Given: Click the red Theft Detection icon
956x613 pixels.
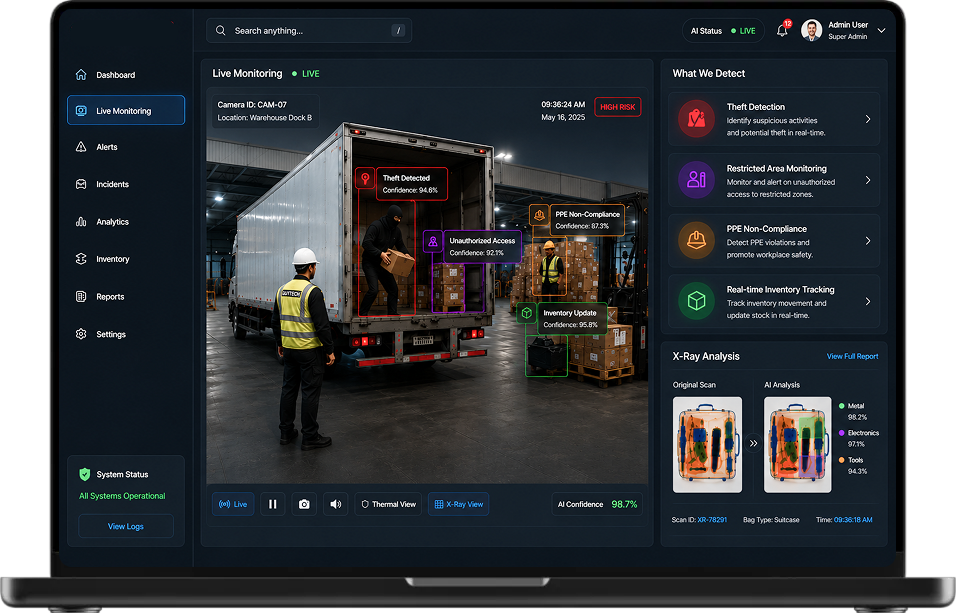Looking at the screenshot, I should [696, 118].
